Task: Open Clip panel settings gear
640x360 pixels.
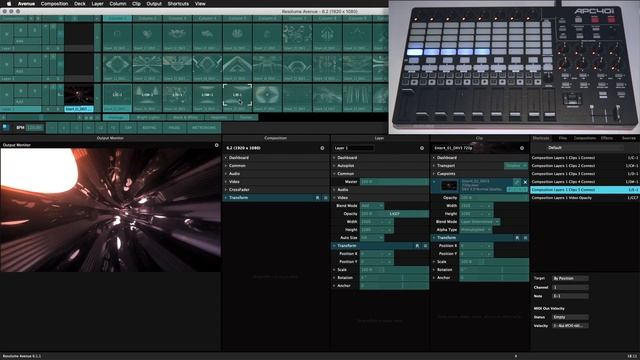Action: click(522, 148)
